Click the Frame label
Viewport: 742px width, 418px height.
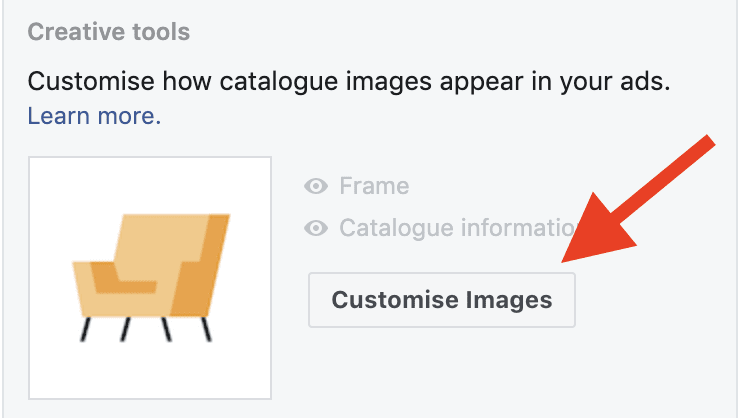(x=374, y=186)
